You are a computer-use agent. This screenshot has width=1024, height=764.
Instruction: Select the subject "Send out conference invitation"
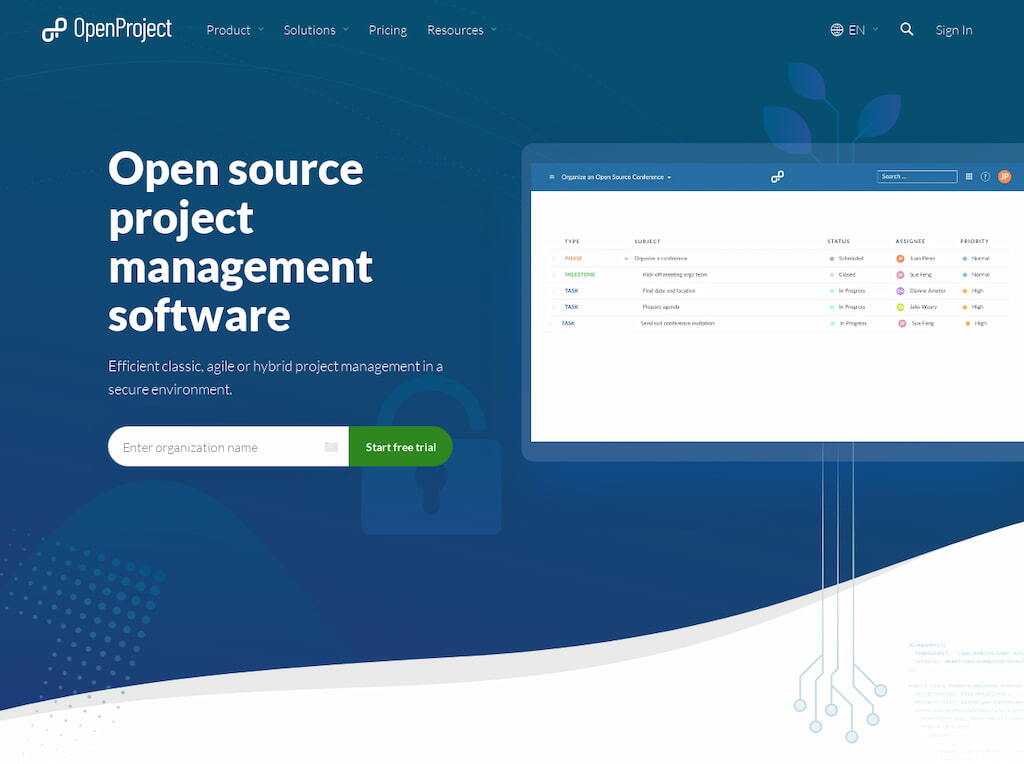point(677,323)
